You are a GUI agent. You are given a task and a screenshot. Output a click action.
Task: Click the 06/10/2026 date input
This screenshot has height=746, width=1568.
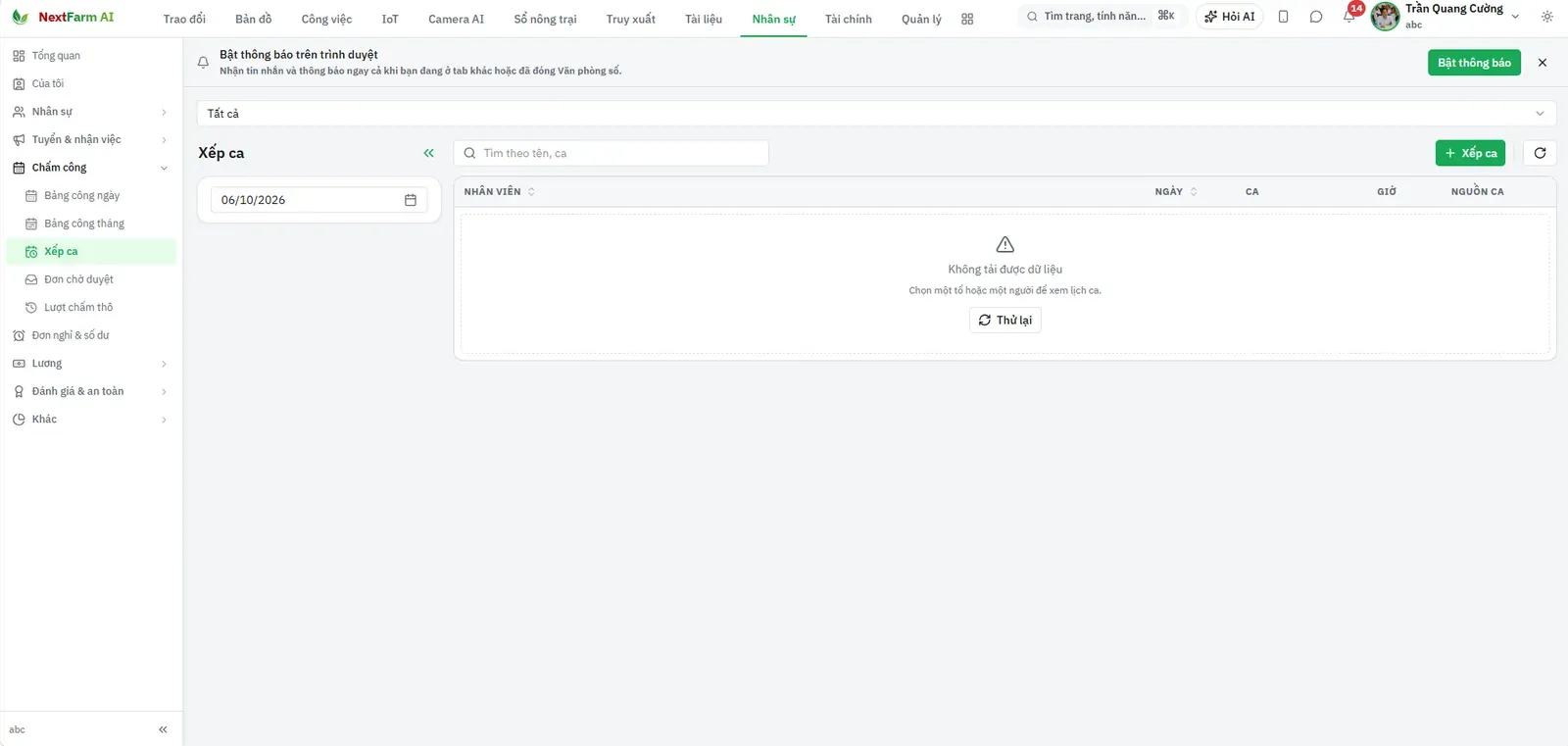(318, 200)
